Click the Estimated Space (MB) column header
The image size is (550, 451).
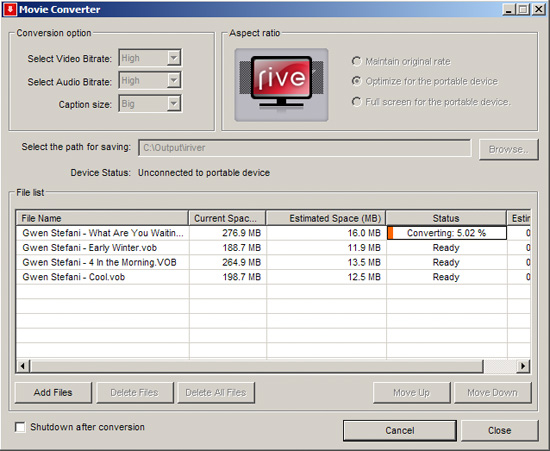point(326,218)
